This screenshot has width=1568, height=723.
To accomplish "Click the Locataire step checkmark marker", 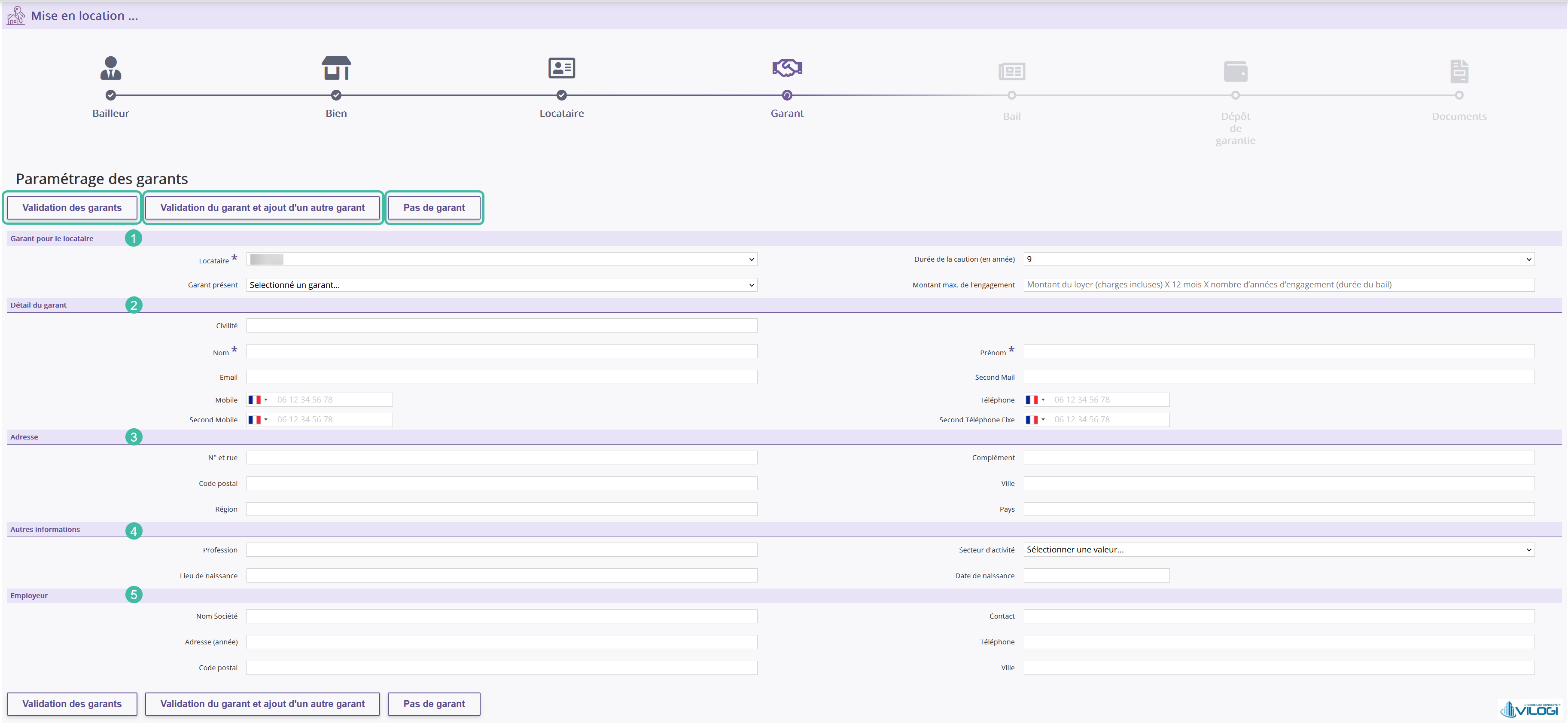I will pos(561,95).
